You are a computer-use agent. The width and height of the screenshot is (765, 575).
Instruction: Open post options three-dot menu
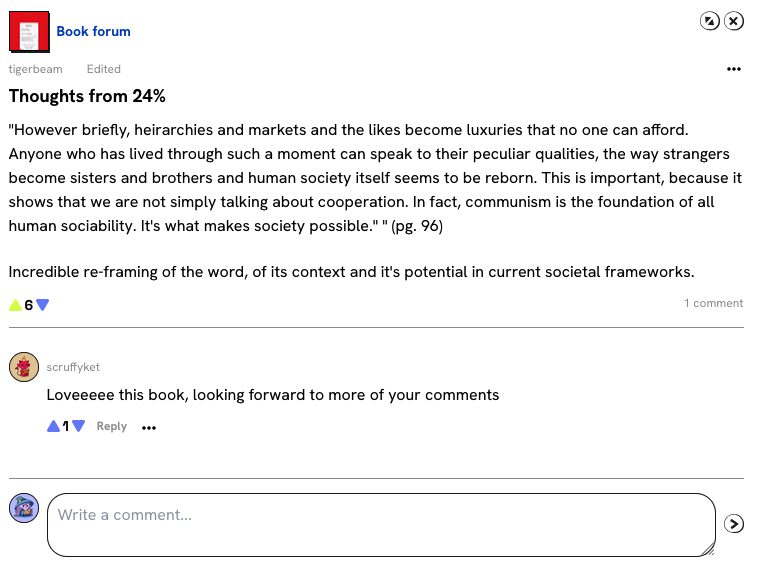[734, 69]
